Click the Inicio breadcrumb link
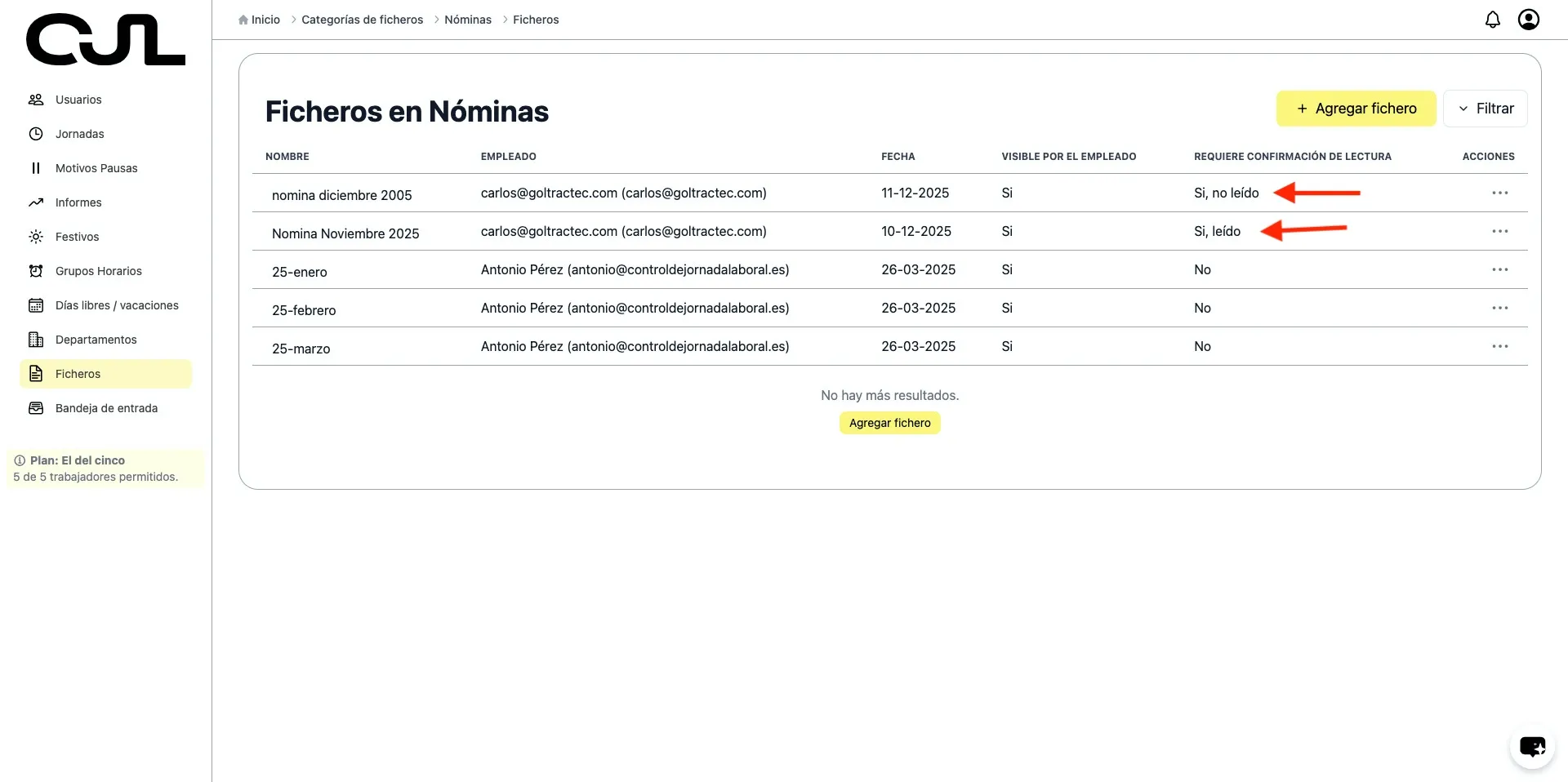 coord(265,20)
